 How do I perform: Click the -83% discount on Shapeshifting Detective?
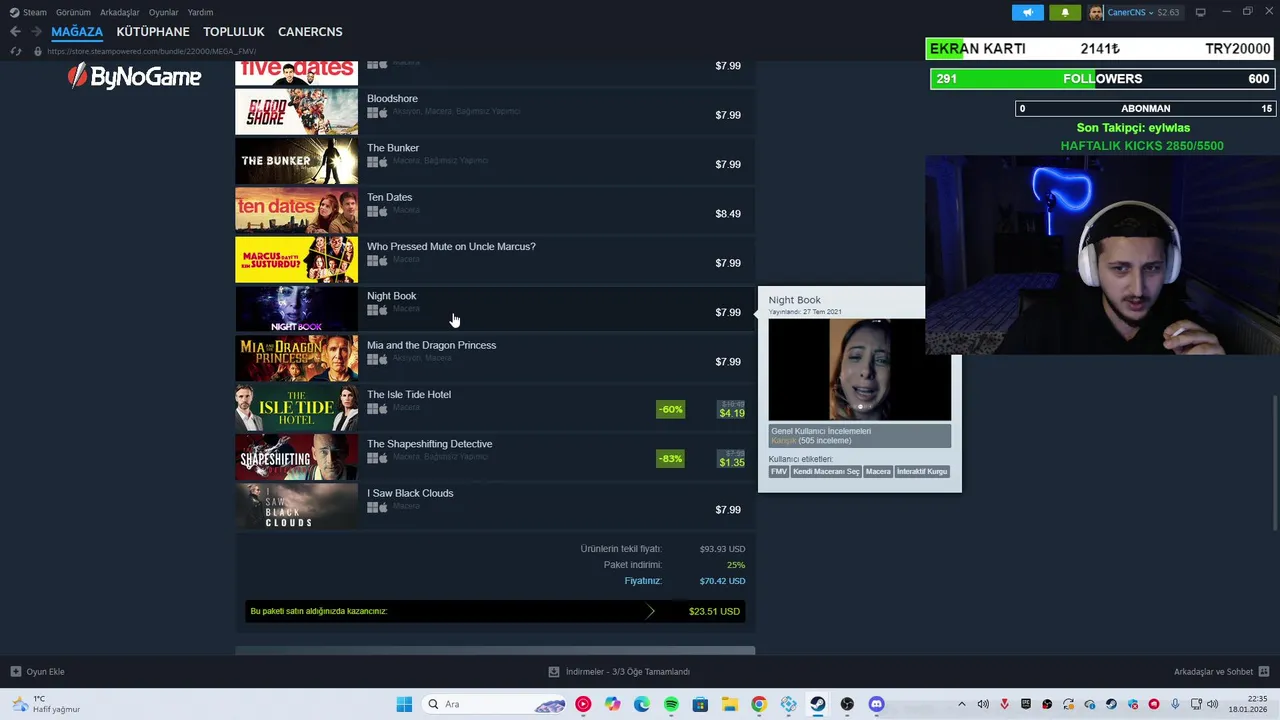click(670, 459)
